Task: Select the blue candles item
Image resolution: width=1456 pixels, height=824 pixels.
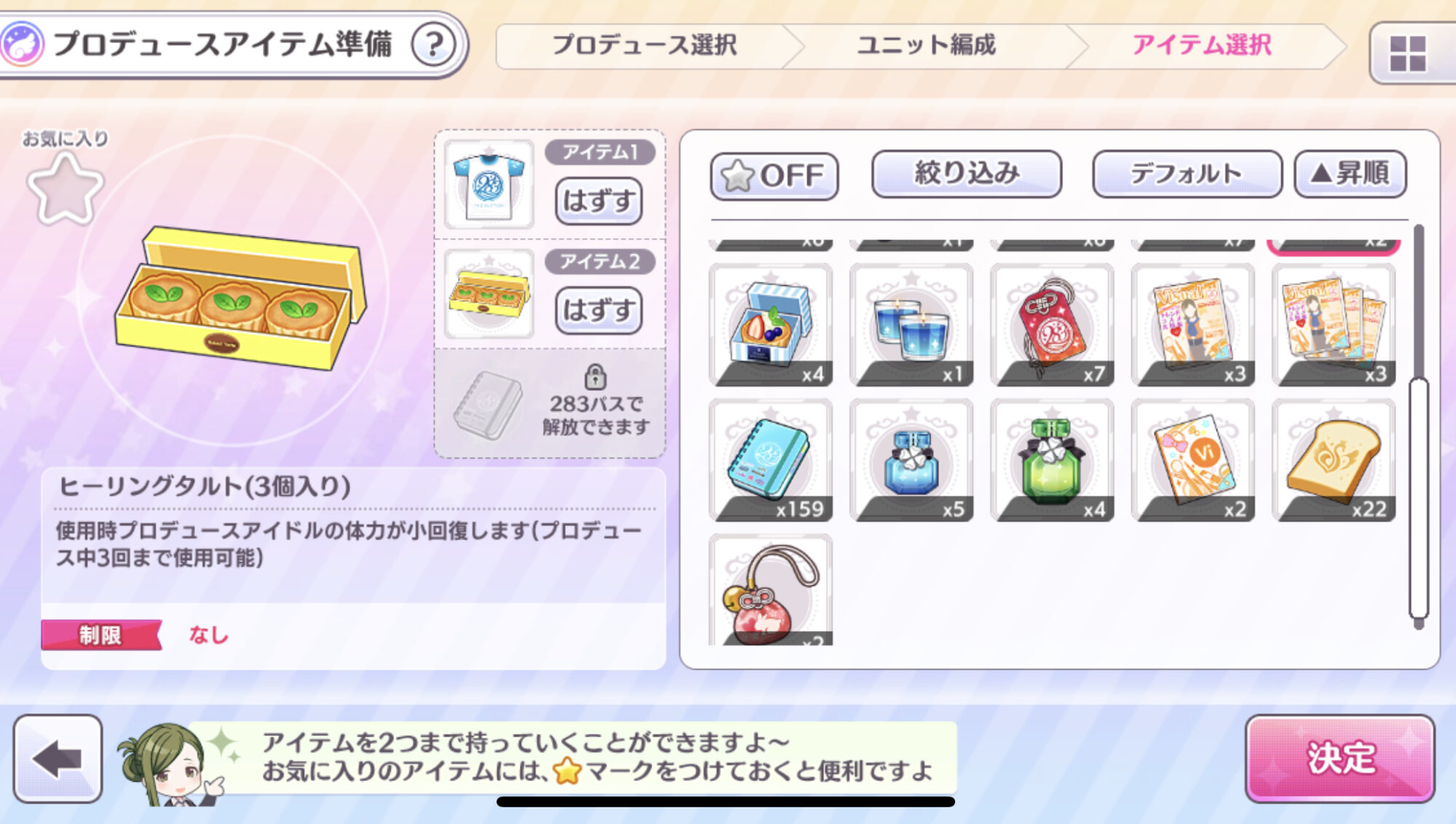Action: (911, 325)
